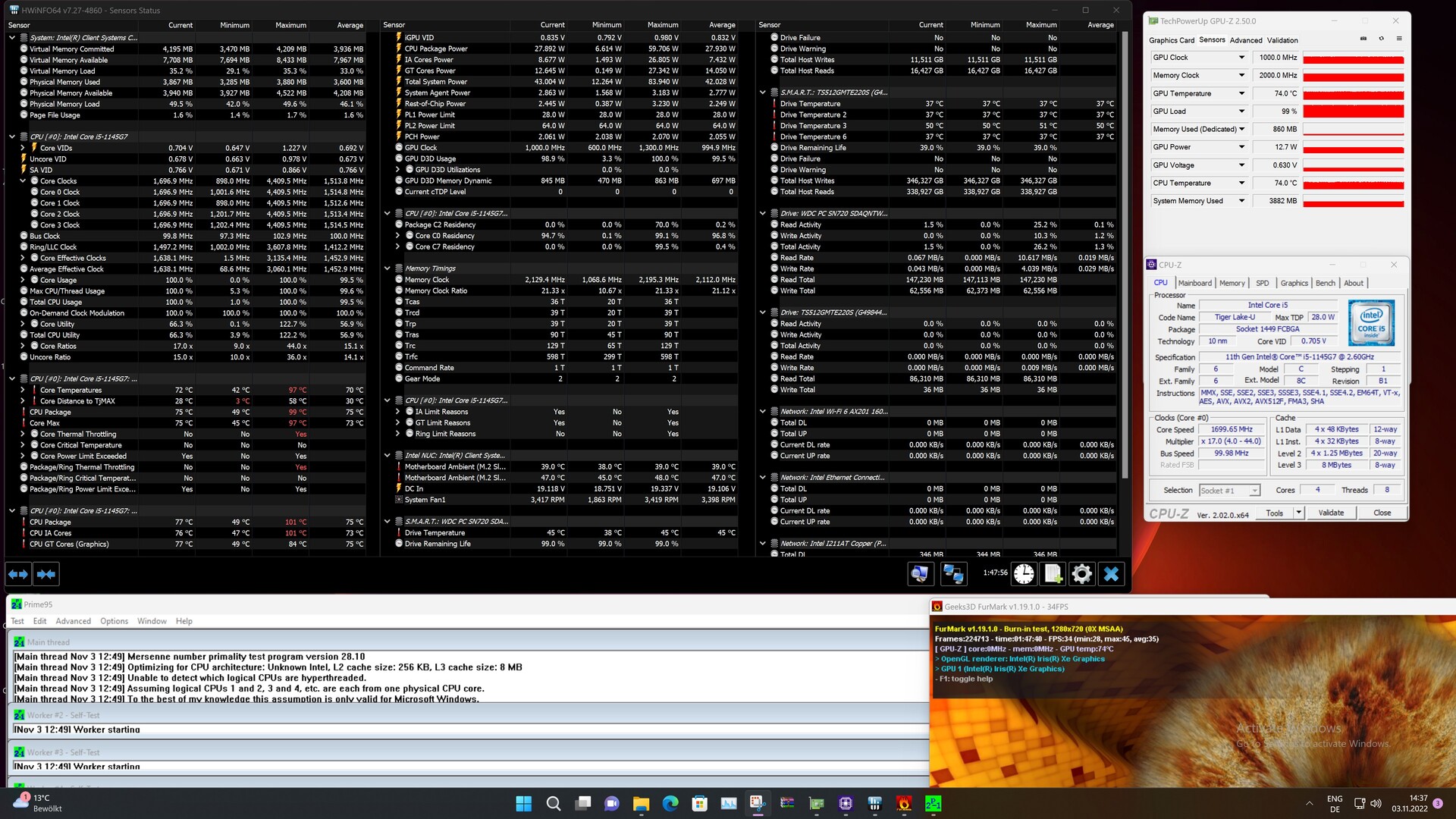Open HWiNFO settings gear icon
The height and width of the screenshot is (819, 1456).
(1082, 574)
